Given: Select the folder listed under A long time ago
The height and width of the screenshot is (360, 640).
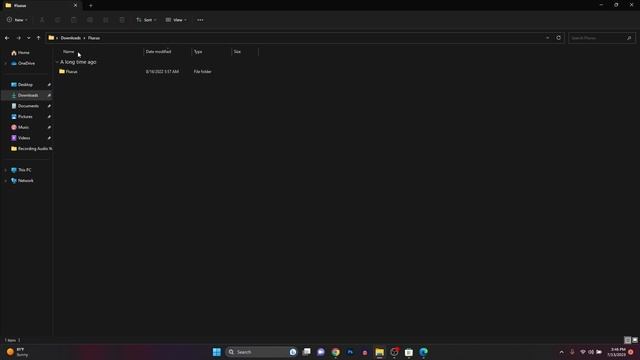Looking at the screenshot, I should 71,71.
